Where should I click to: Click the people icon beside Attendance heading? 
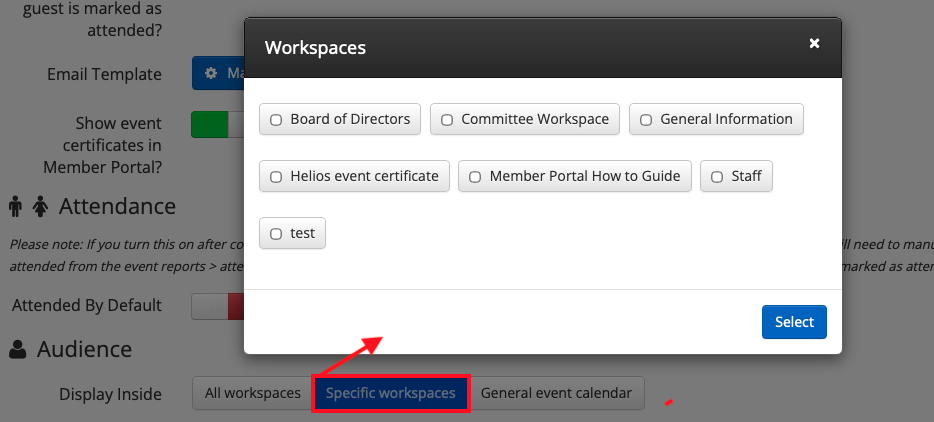pos(28,207)
